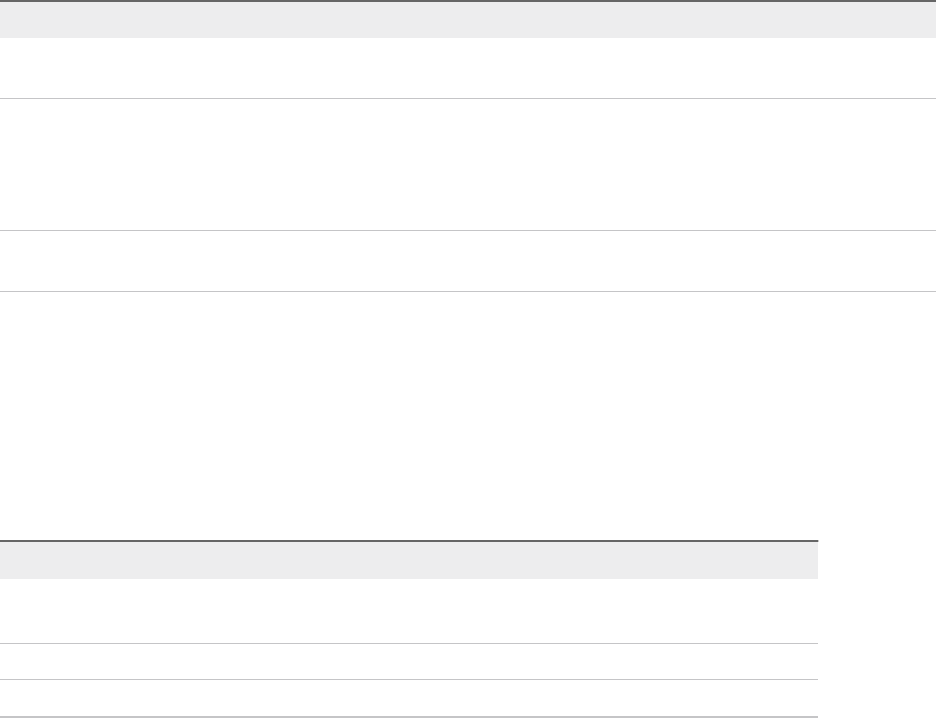Click the divider under upper table's tall row
936x718 pixels.
point(468,231)
